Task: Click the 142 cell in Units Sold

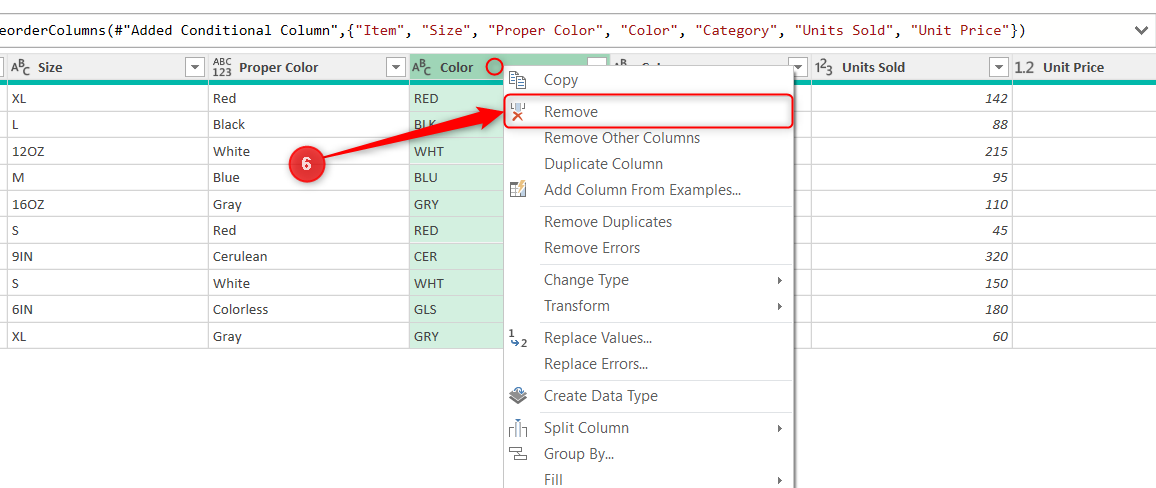Action: pos(911,98)
